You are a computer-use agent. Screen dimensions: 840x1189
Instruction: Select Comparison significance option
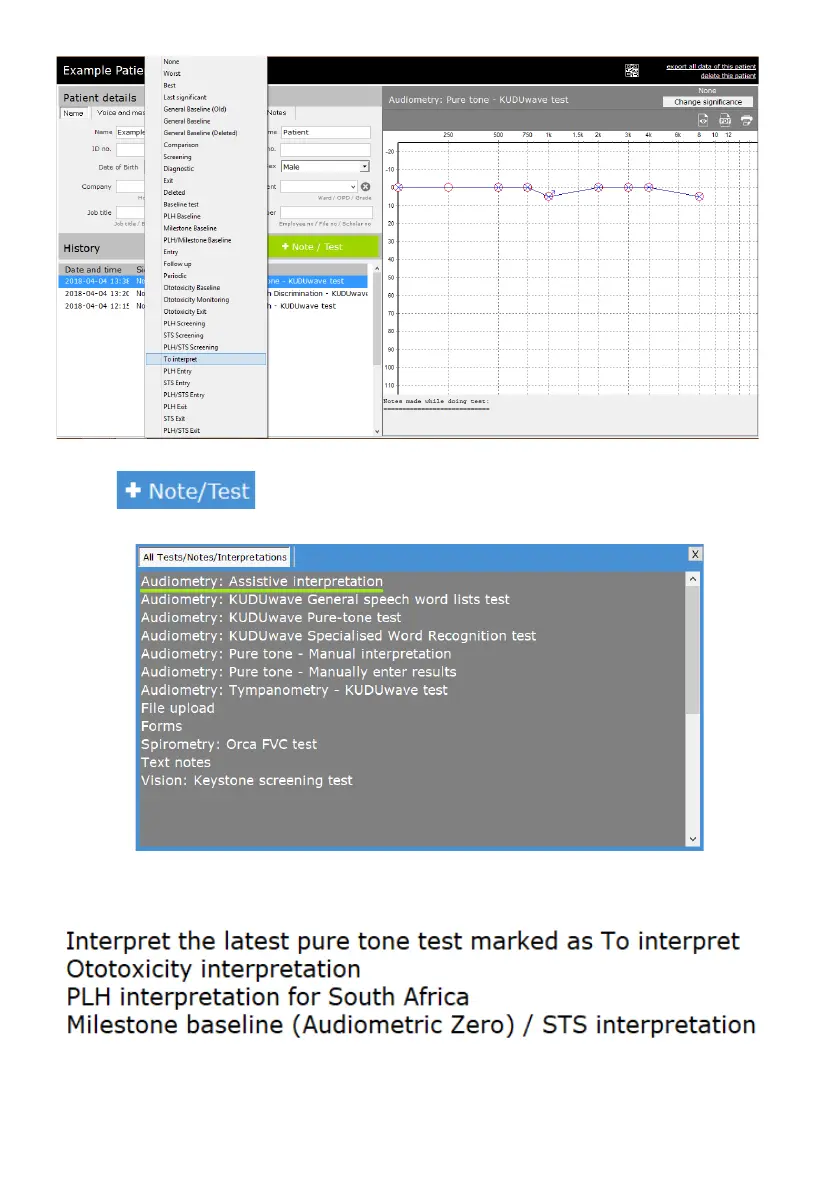tap(181, 145)
